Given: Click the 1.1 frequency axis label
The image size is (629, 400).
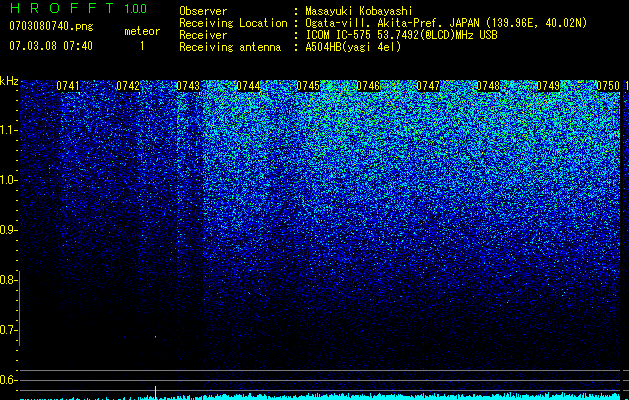Looking at the screenshot, I should [x=8, y=130].
